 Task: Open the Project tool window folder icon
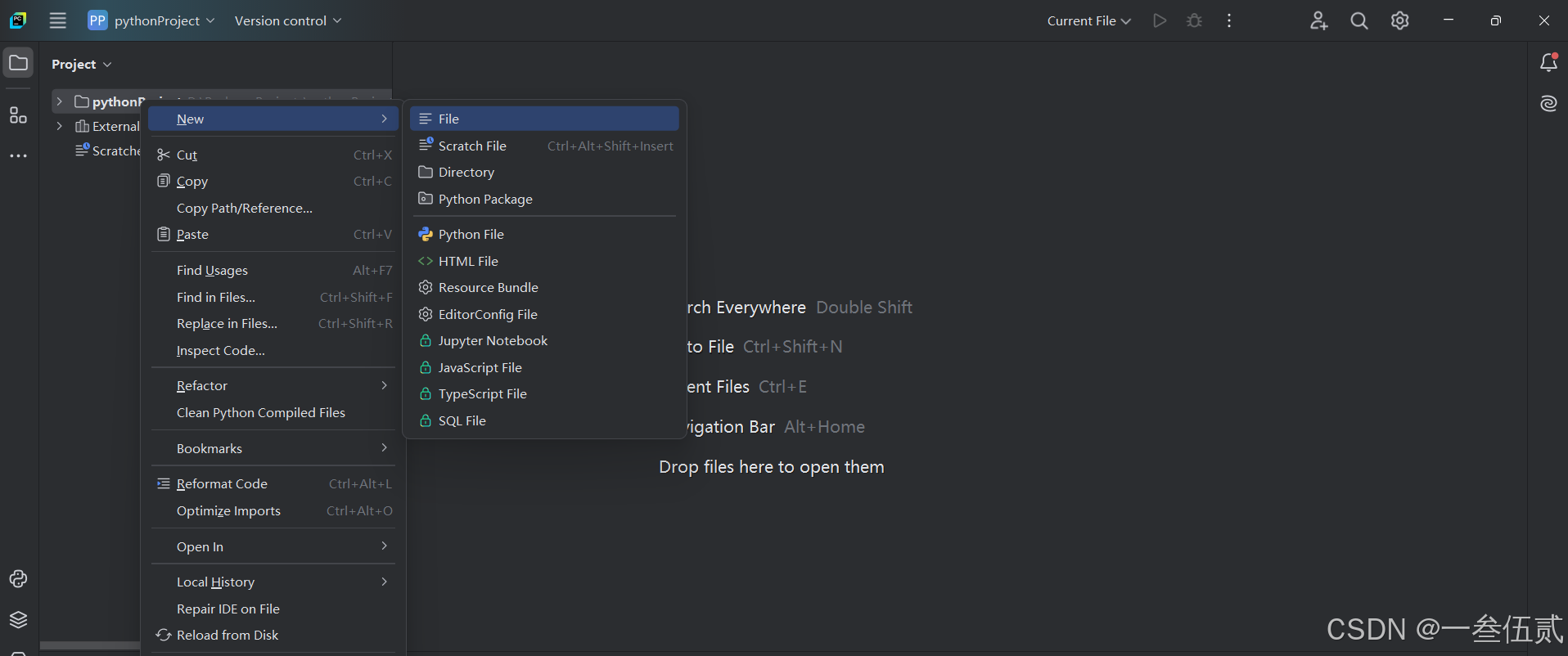(x=18, y=63)
